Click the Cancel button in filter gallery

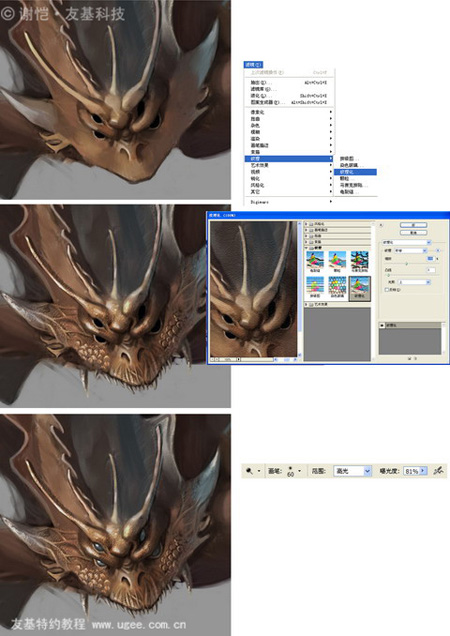(413, 232)
